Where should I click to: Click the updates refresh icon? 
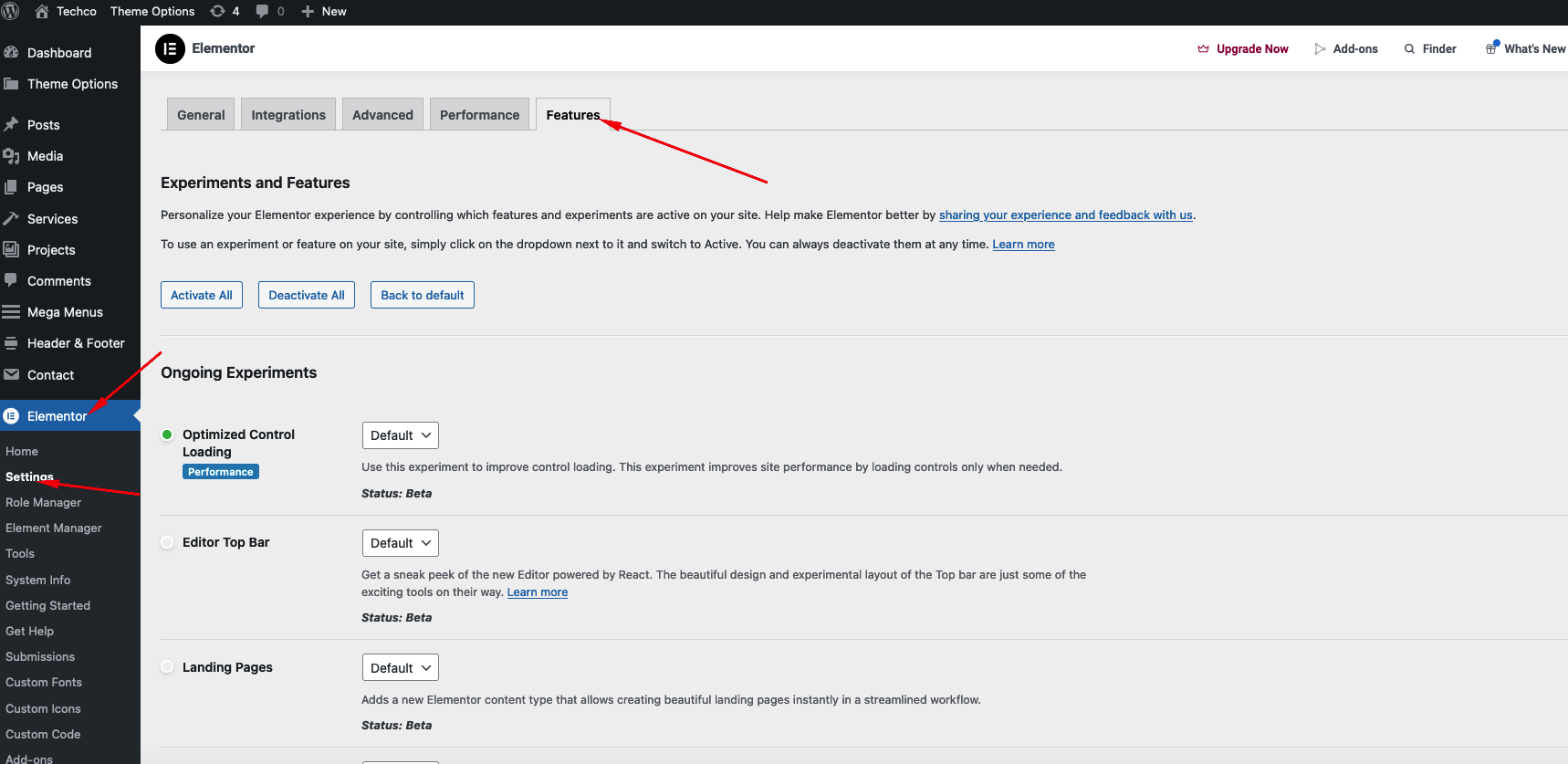(217, 11)
